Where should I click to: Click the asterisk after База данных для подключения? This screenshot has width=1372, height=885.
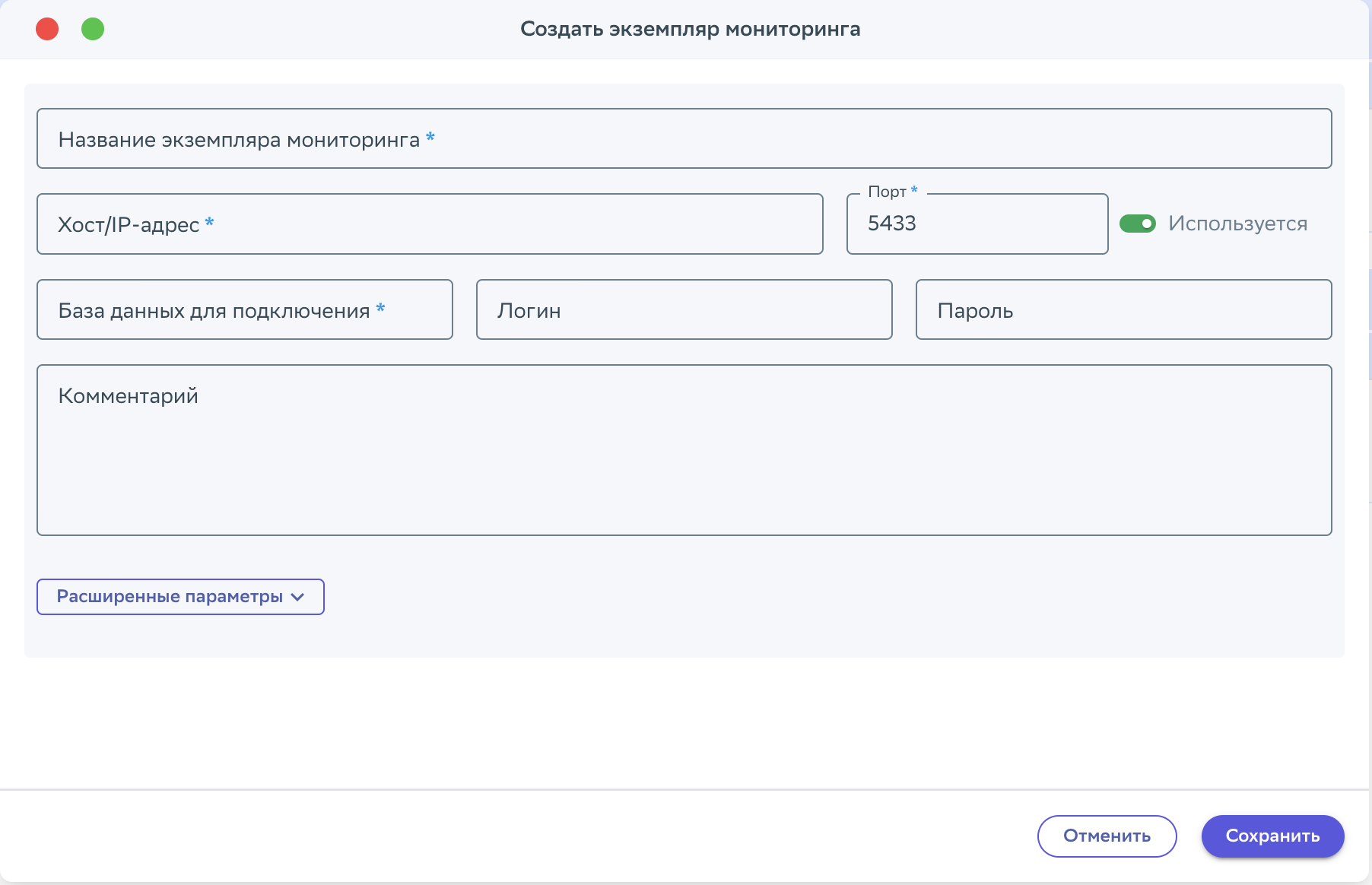tap(380, 308)
